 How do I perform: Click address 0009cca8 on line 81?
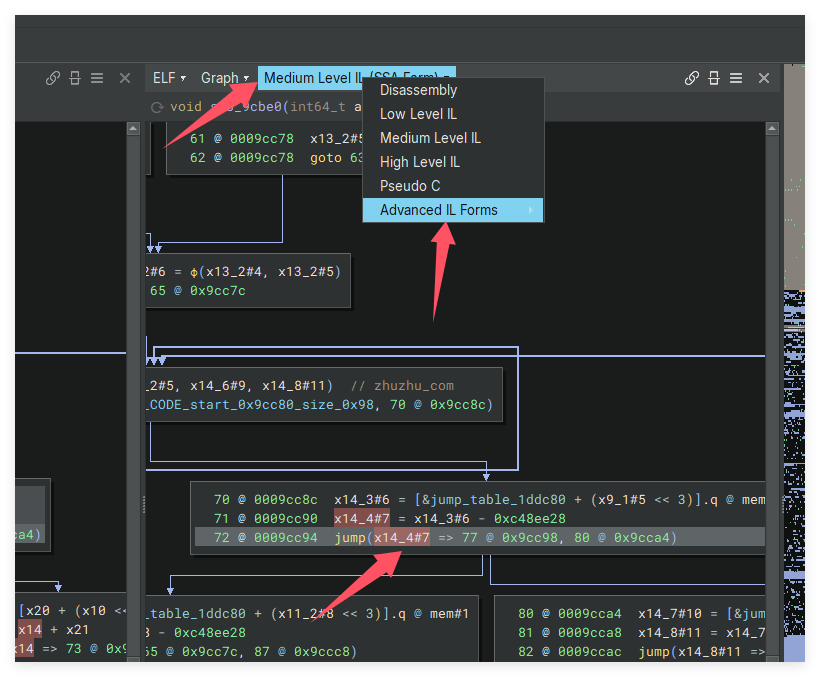click(x=590, y=633)
